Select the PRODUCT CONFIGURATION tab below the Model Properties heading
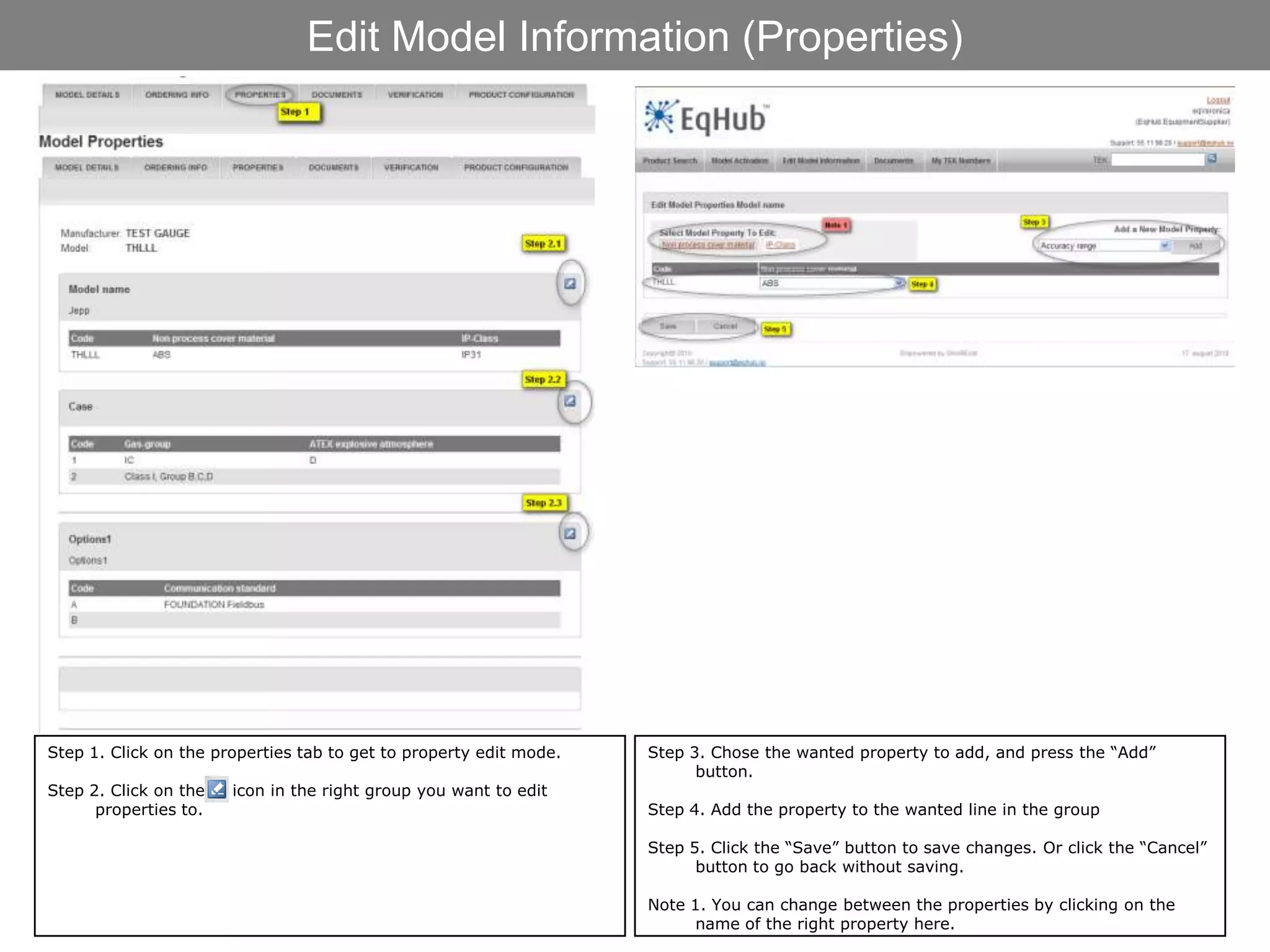 (516, 167)
